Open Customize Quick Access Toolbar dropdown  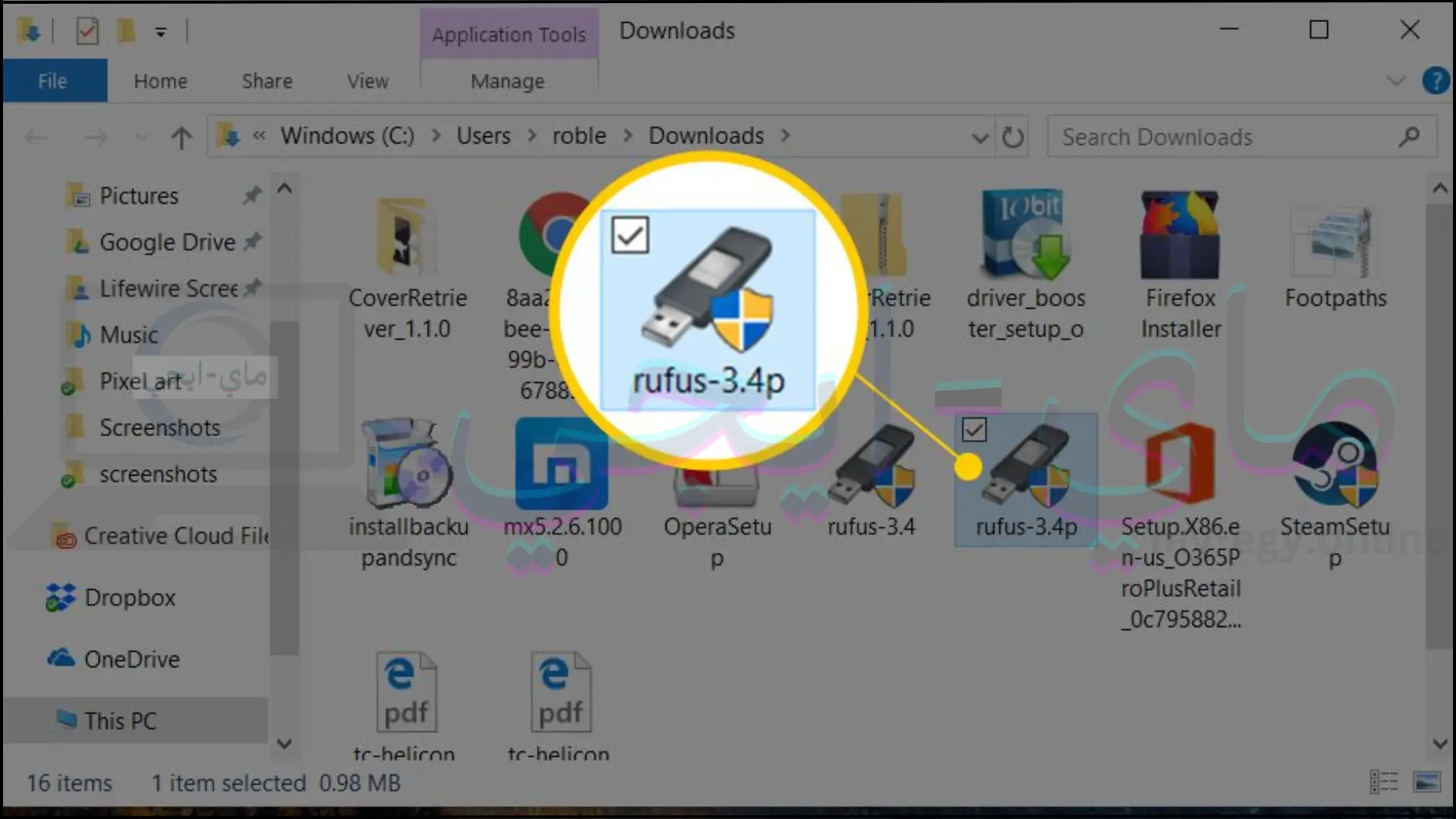(161, 32)
